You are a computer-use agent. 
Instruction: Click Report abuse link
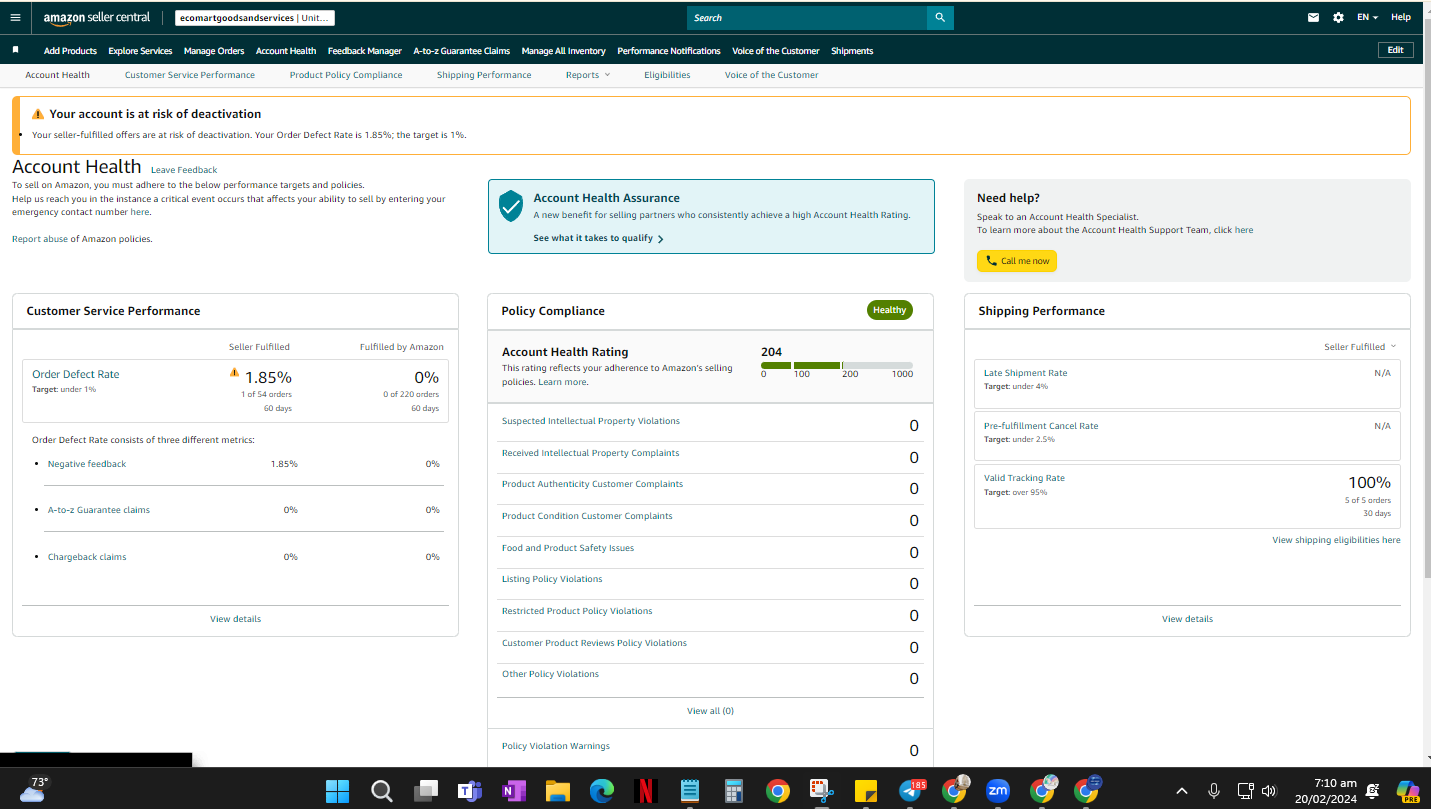coord(40,239)
